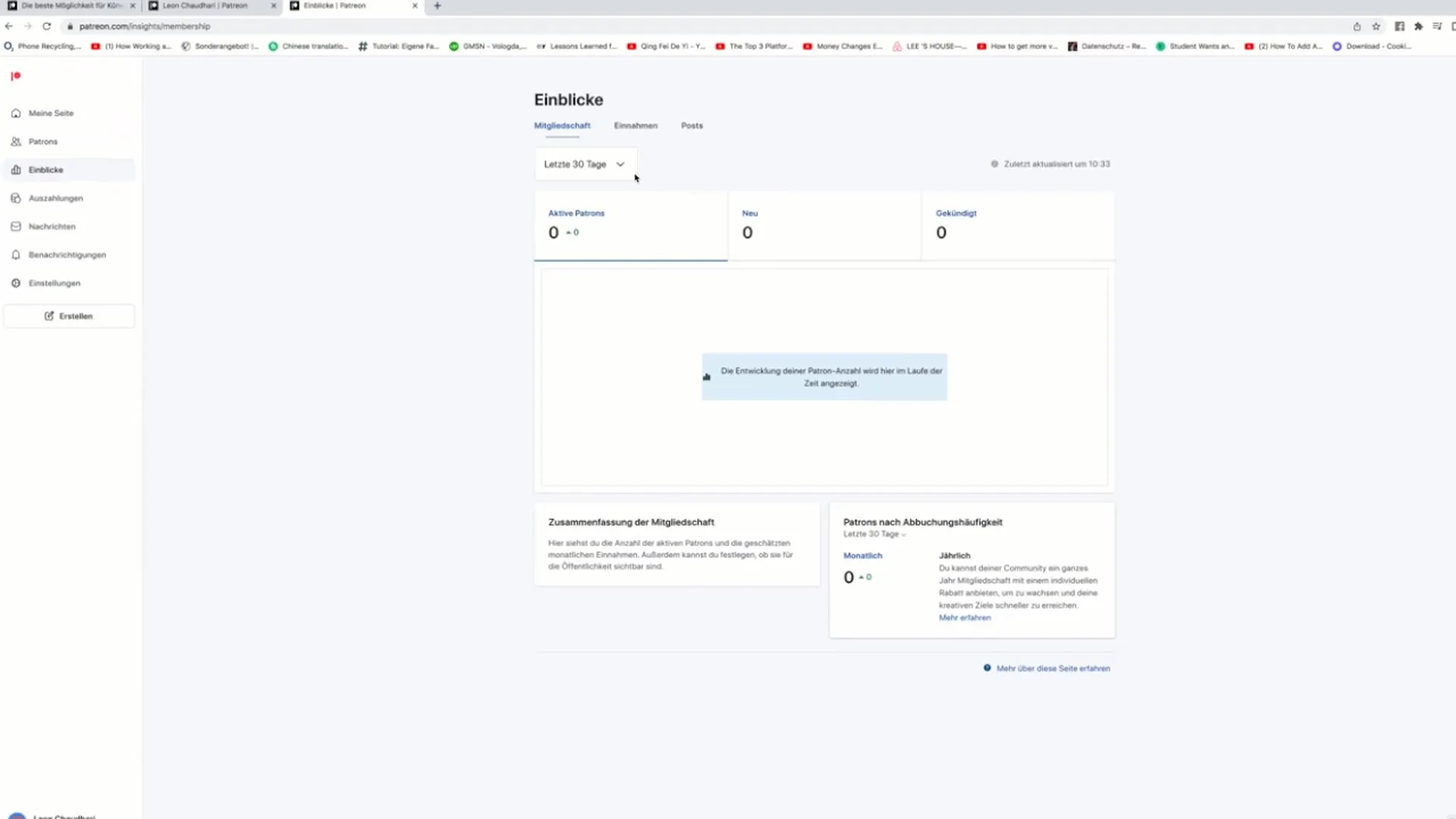Image resolution: width=1456 pixels, height=819 pixels.
Task: Click the chevron arrow in the date dropdown
Action: click(620, 165)
